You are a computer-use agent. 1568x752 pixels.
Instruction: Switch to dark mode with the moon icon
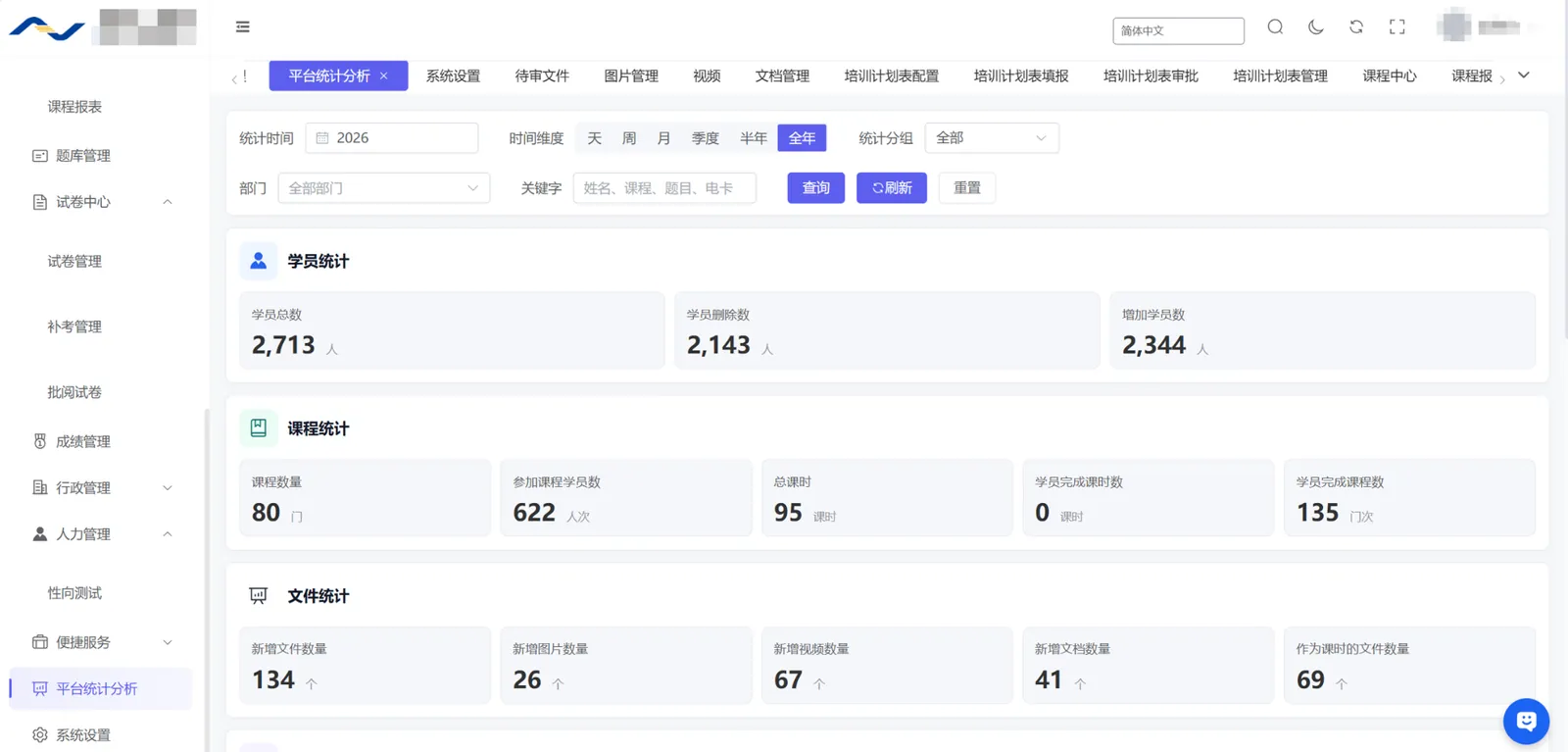1316,26
